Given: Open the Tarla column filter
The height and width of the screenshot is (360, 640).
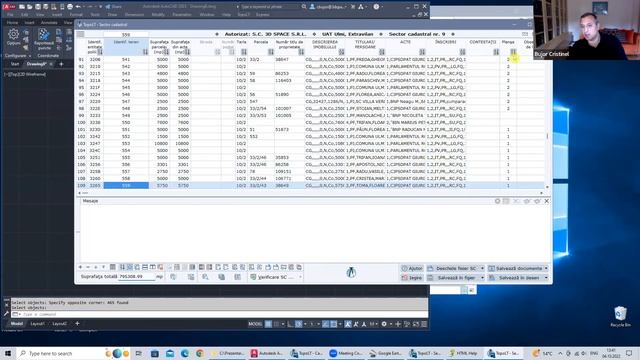Looking at the screenshot, I should point(244,52).
